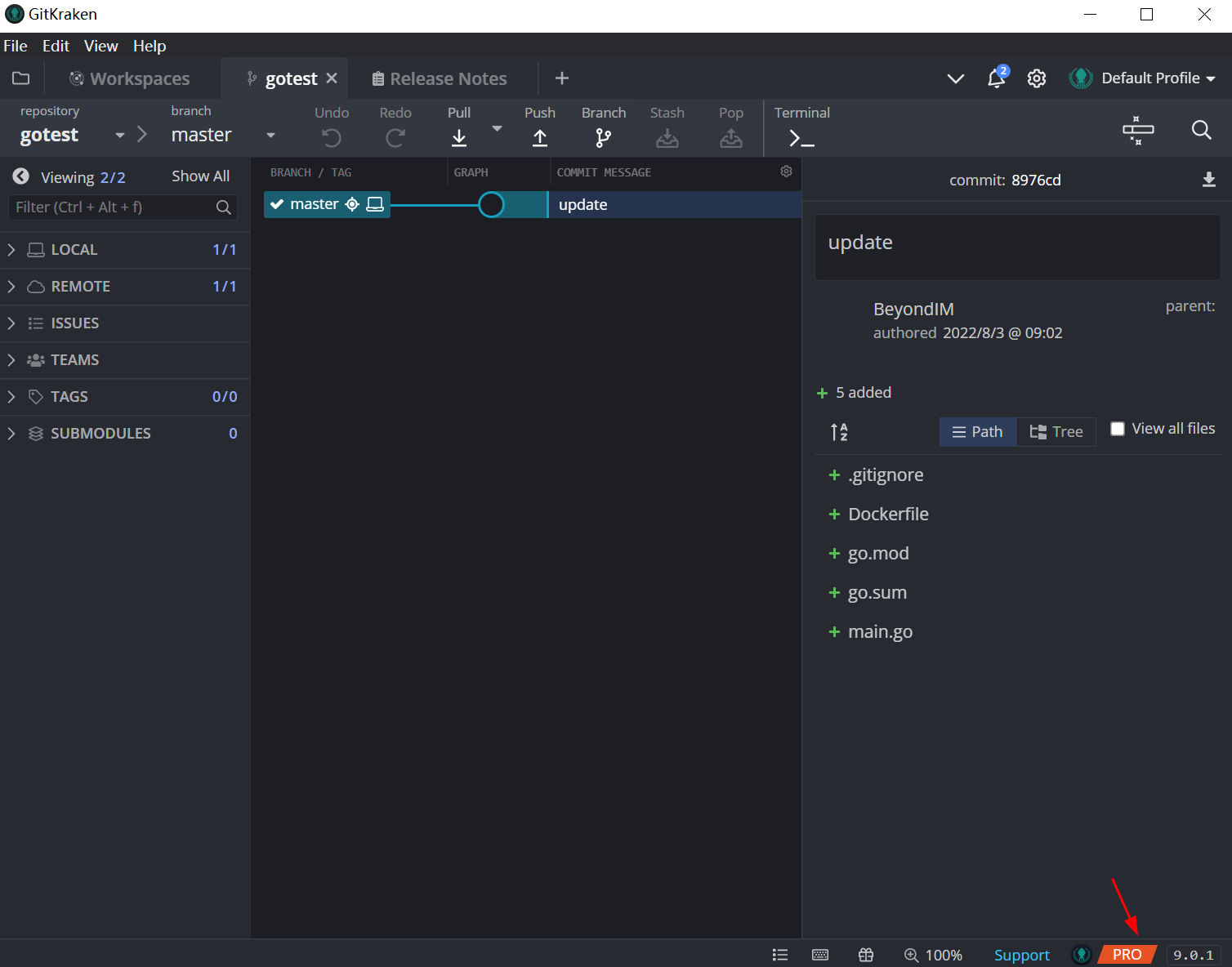Open keyboard shortcuts icon in status bar
The width and height of the screenshot is (1232, 967).
820,955
